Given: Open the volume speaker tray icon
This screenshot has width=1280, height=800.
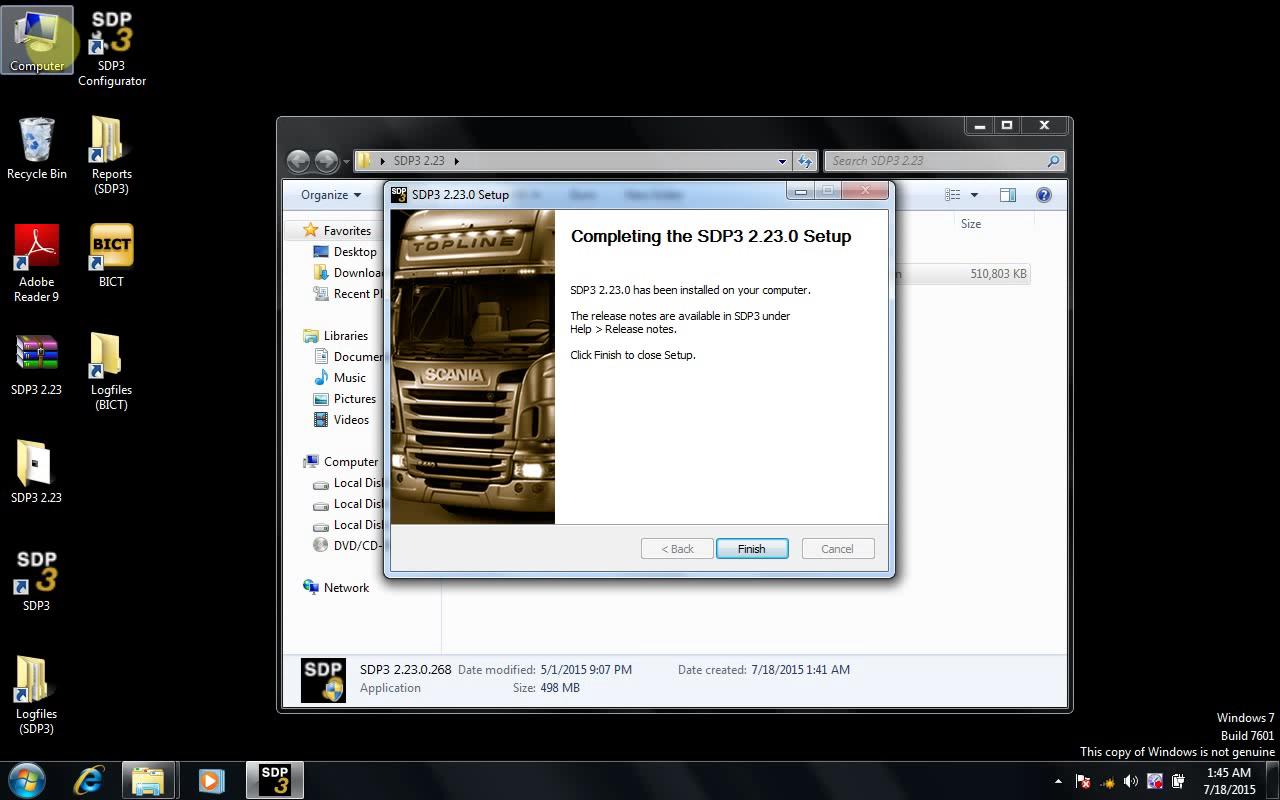Looking at the screenshot, I should tap(1131, 781).
